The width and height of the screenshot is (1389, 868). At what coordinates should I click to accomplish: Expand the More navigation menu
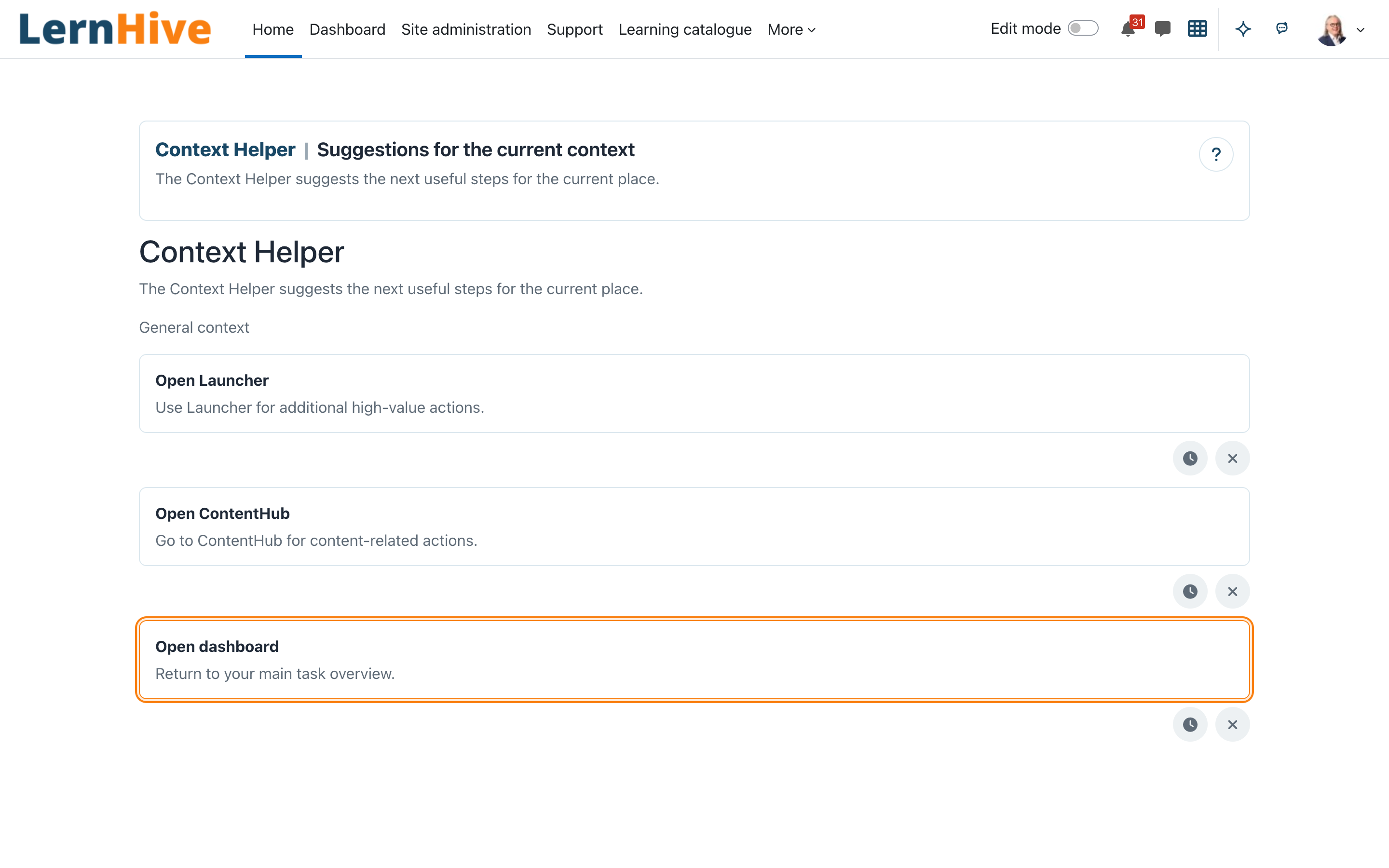coord(791,30)
